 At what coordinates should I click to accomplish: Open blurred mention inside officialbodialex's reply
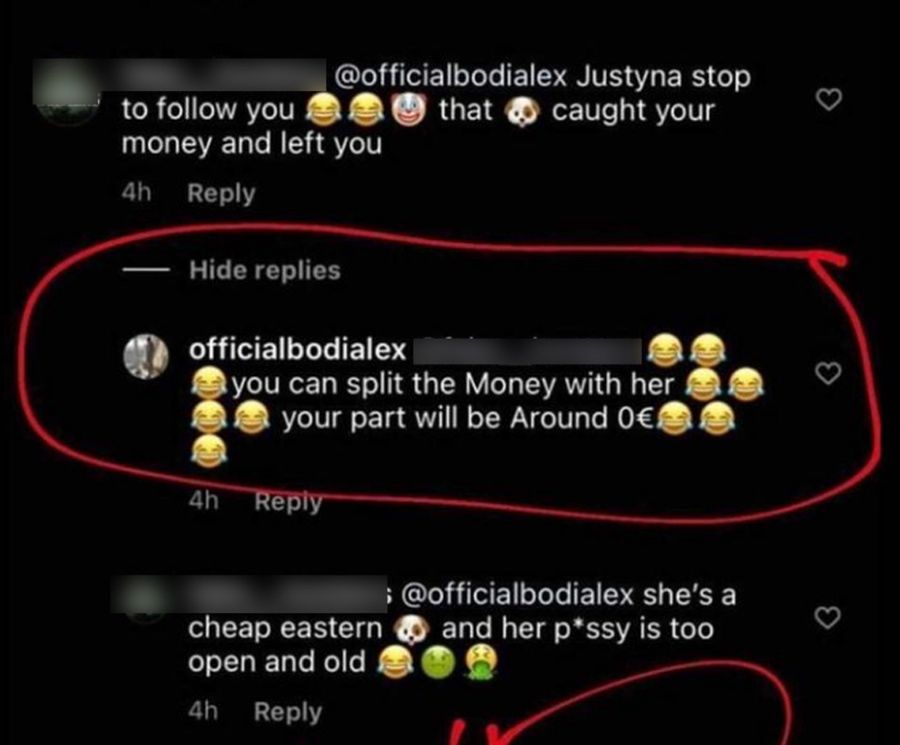527,351
